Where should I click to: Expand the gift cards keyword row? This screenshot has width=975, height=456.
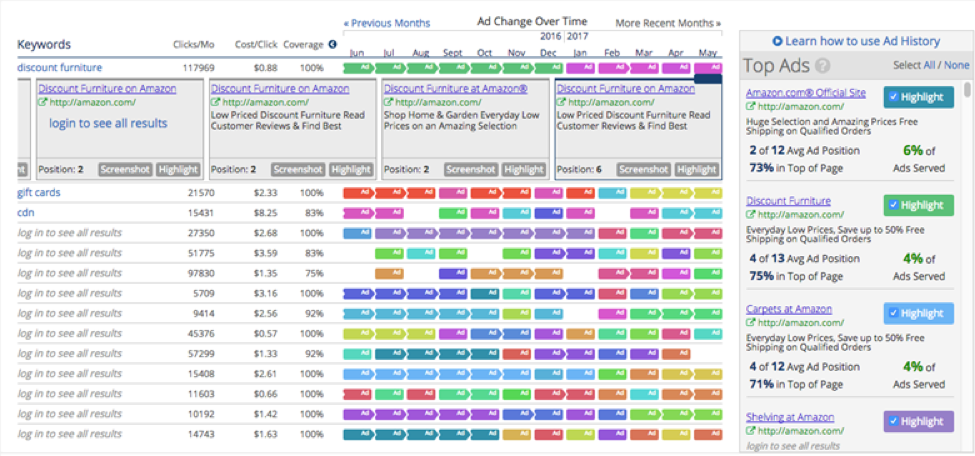point(38,192)
